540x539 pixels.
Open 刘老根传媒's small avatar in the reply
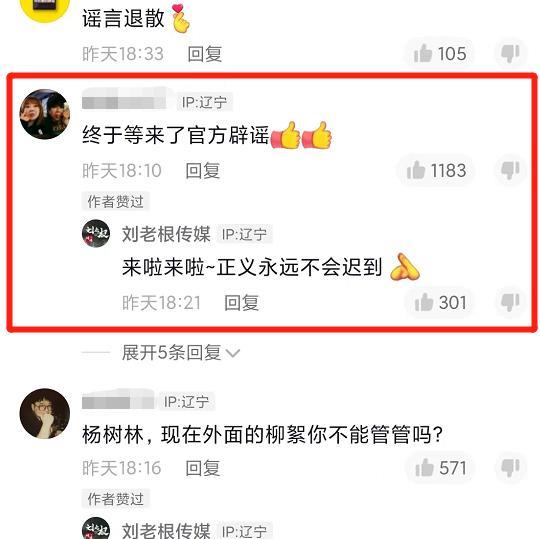(x=96, y=233)
